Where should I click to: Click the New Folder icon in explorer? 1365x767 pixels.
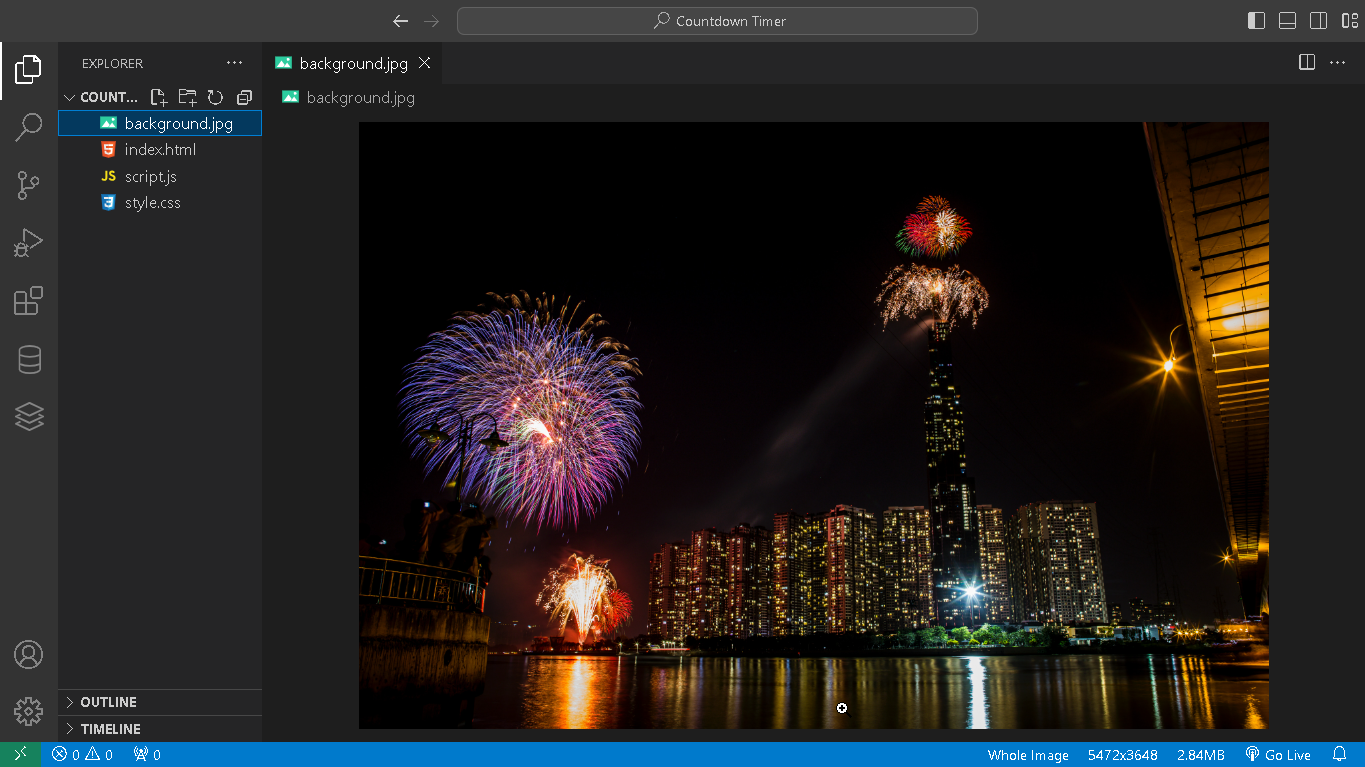click(x=187, y=97)
